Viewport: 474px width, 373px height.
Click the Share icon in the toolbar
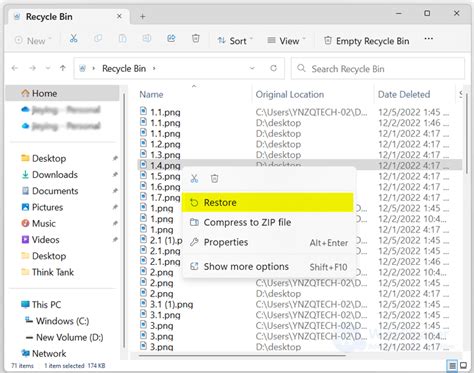click(171, 39)
